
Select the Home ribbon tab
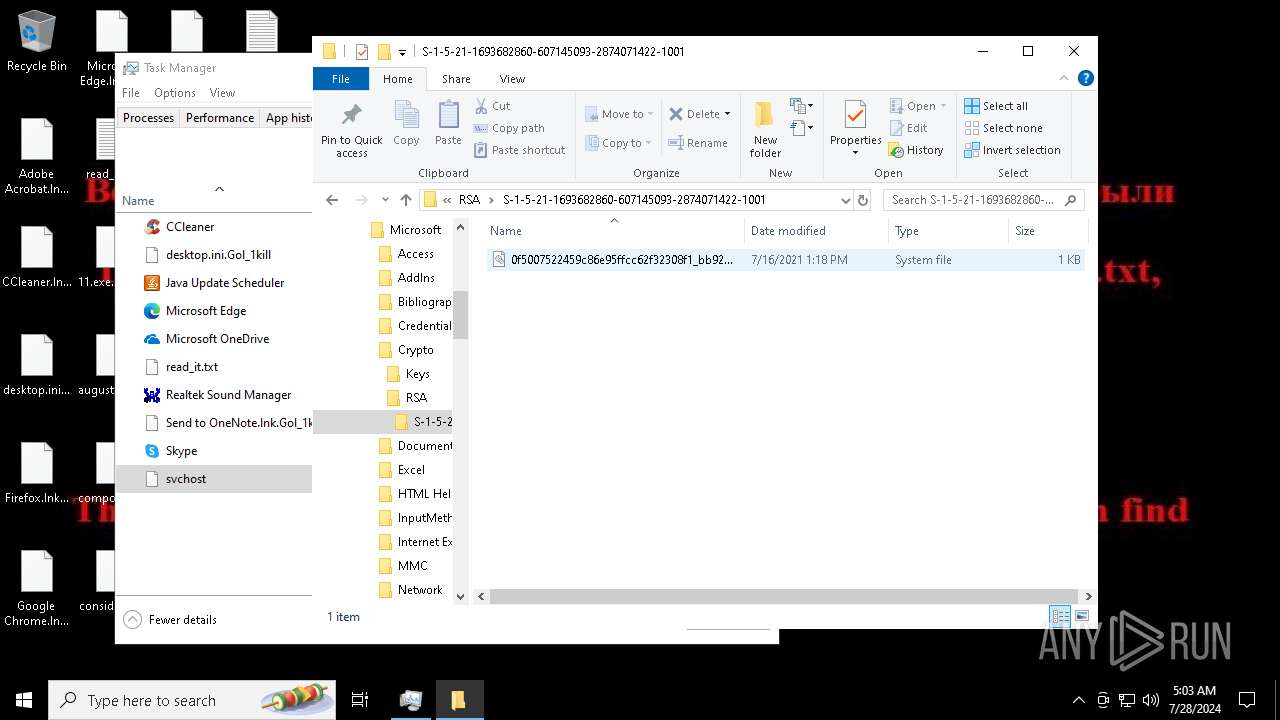click(397, 79)
